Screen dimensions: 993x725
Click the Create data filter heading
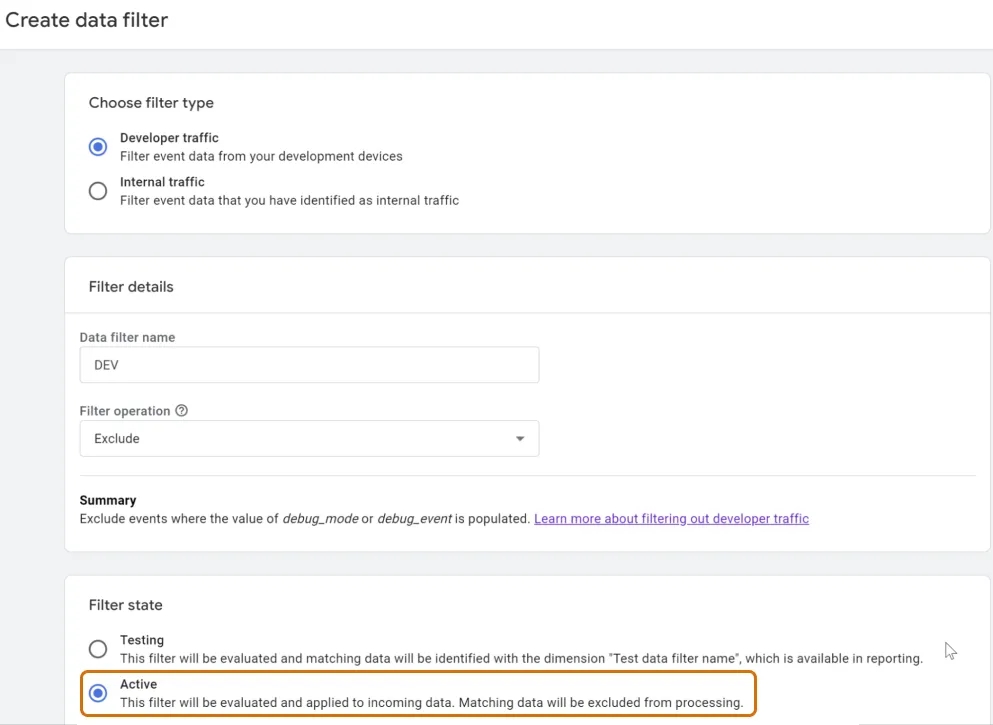point(87,20)
